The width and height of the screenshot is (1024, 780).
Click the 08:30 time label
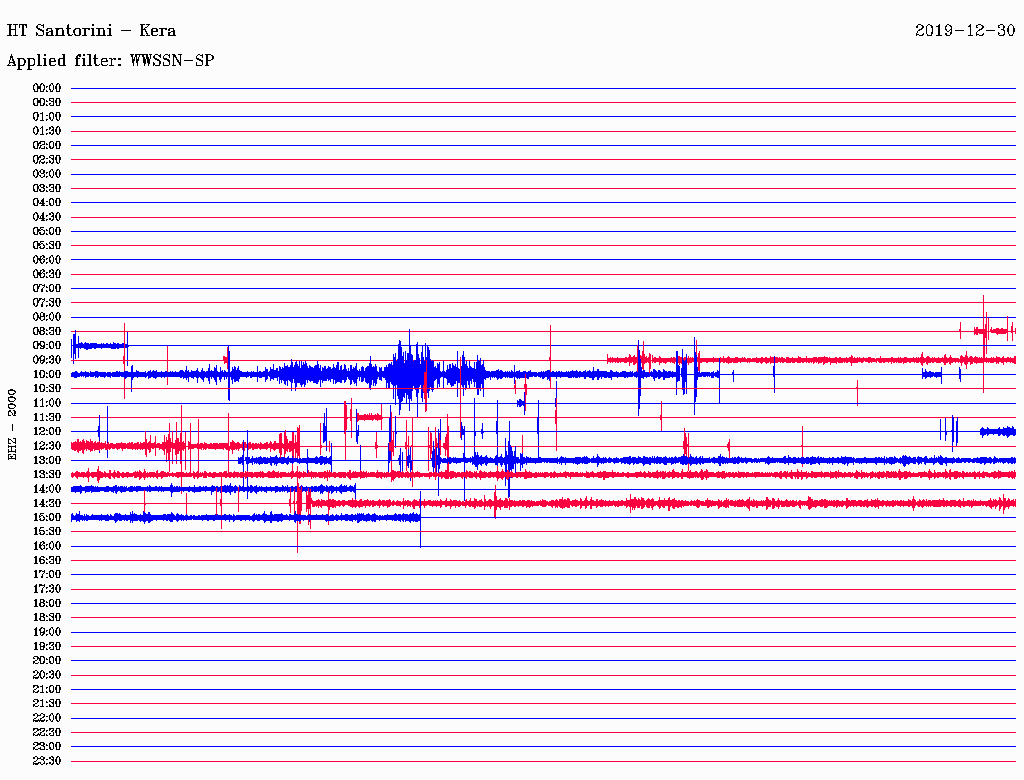tap(47, 331)
